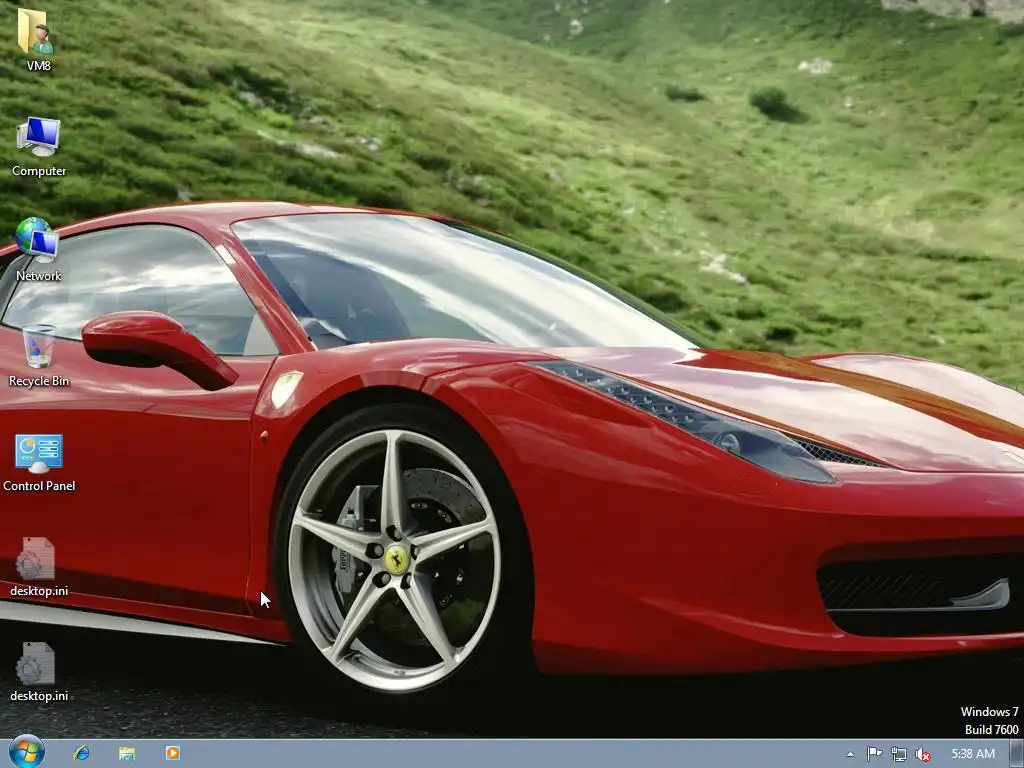Open the clock showing 5:38 AM
This screenshot has width=1024, height=768.
[973, 754]
